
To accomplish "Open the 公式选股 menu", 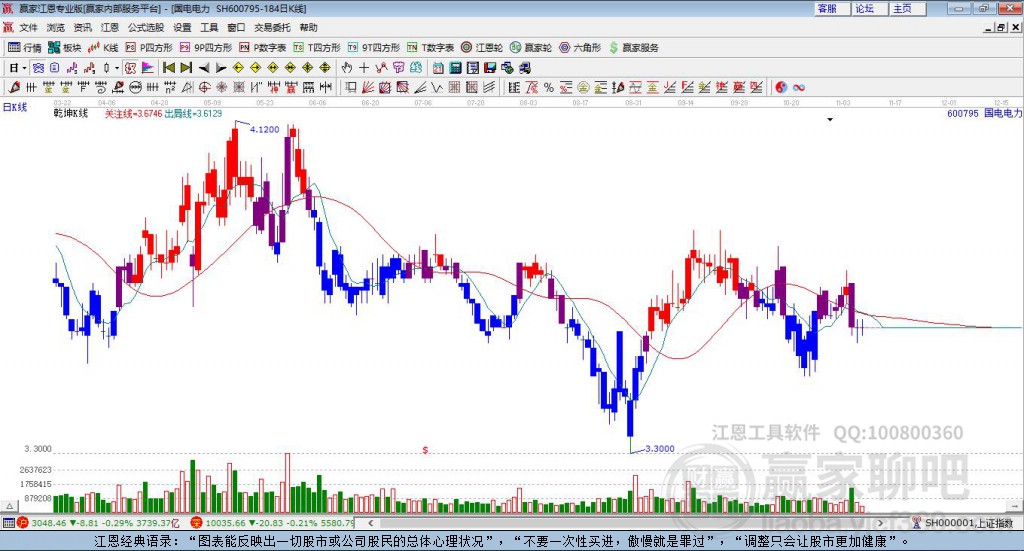I will [x=146, y=27].
